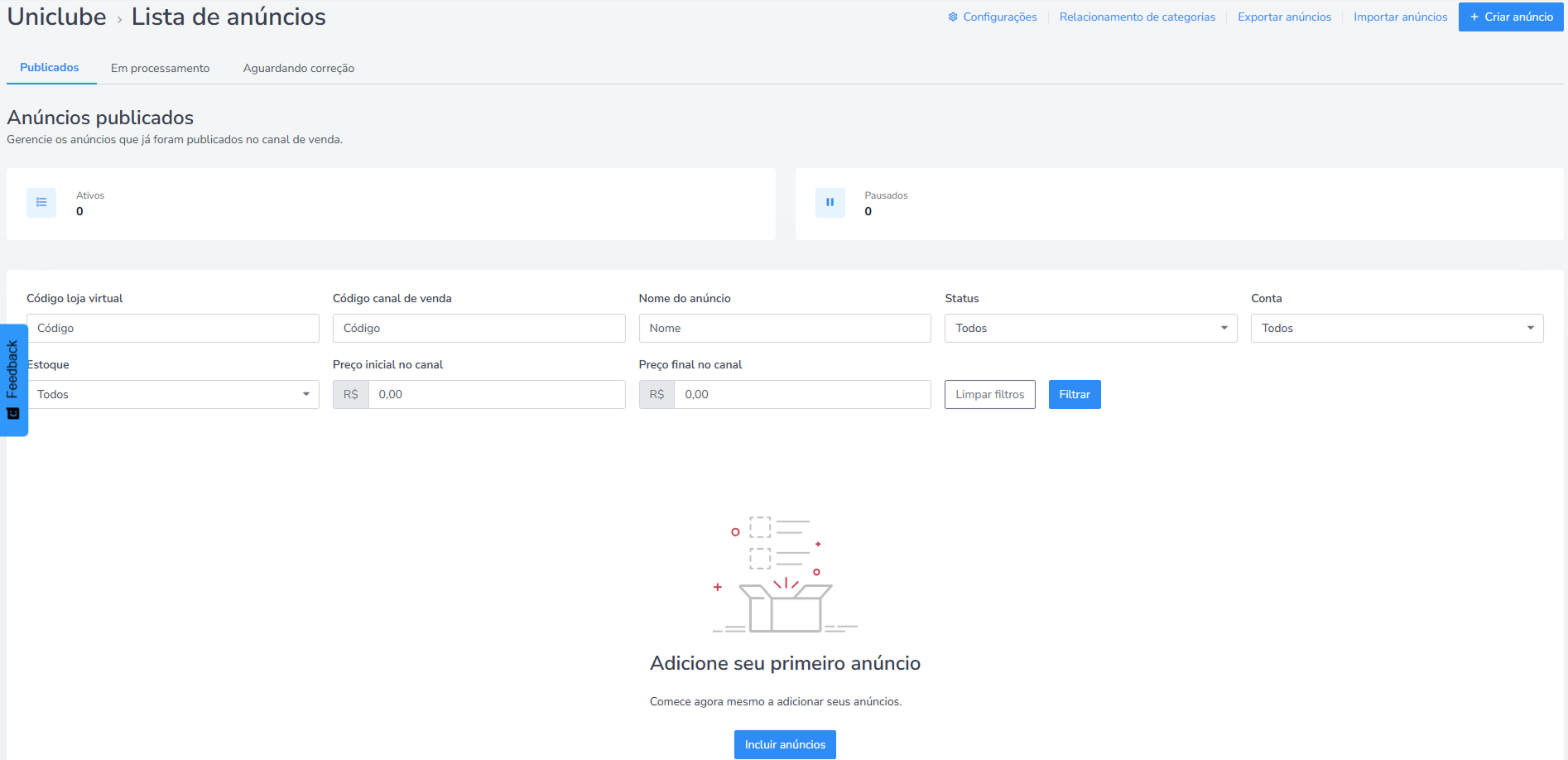Screen dimensions: 1568x760
Task: Click the Ativos list icon
Action: point(41,203)
